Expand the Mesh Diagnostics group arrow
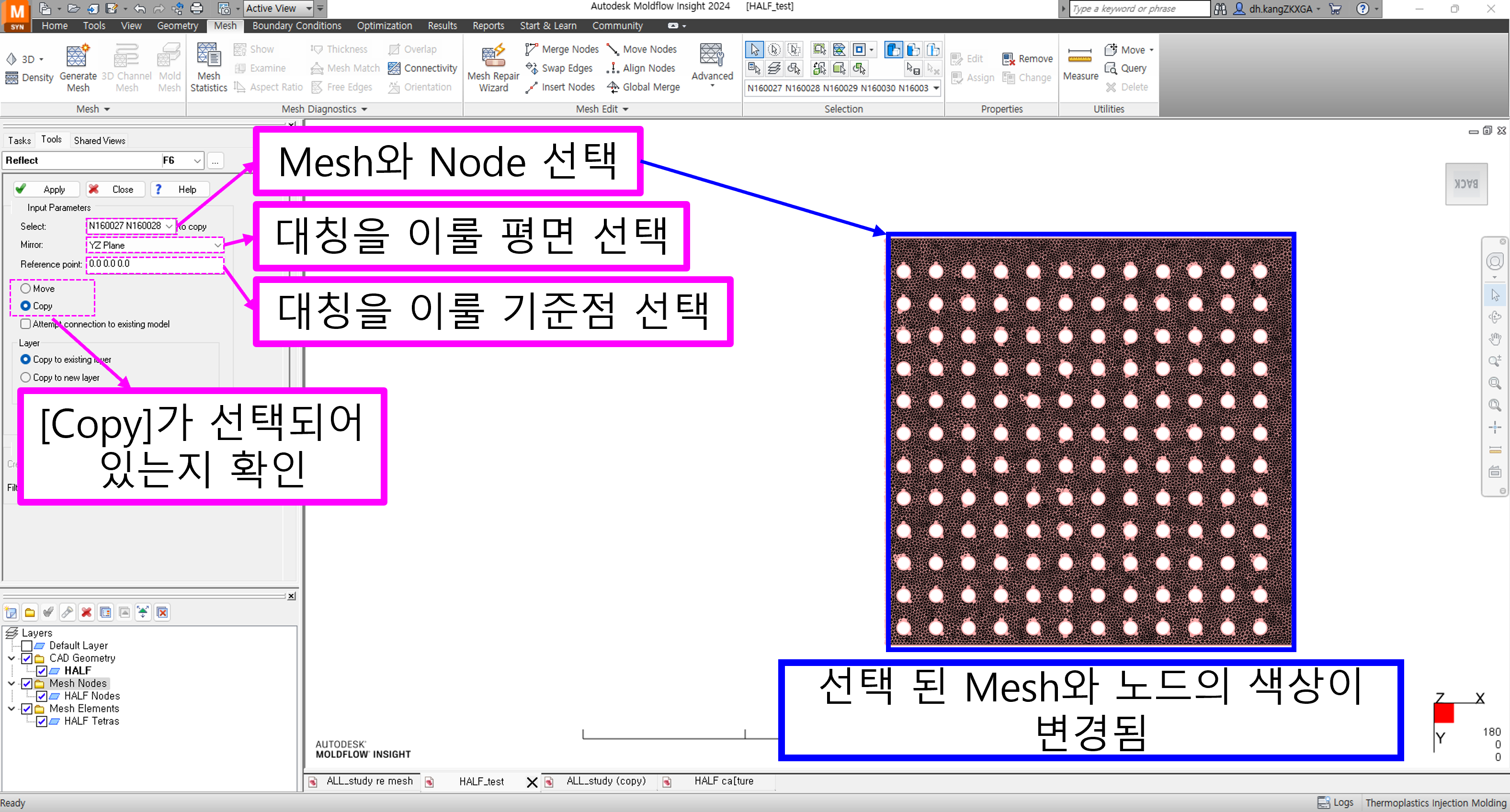This screenshot has width=1510, height=812. (x=364, y=109)
